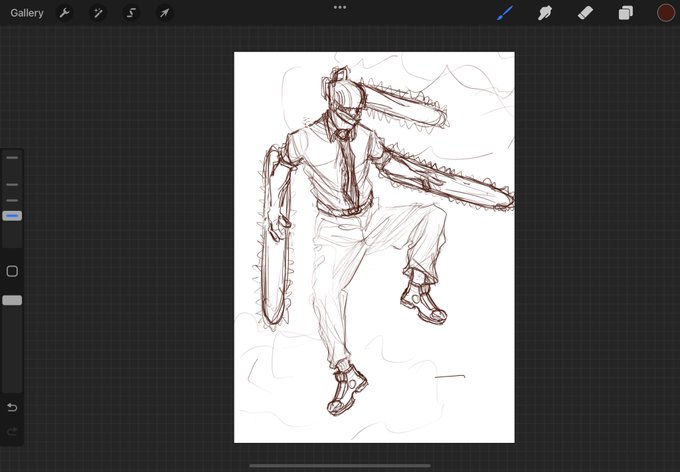
Task: Open the Gallery view
Action: click(27, 13)
